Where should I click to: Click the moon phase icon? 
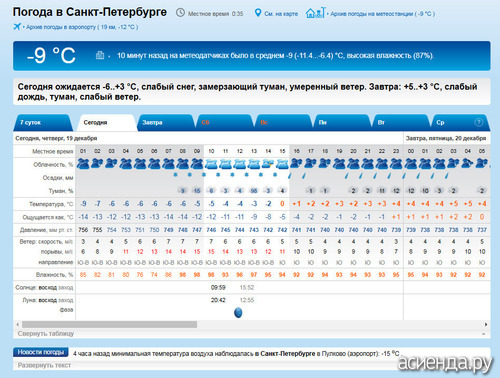[x=238, y=312]
